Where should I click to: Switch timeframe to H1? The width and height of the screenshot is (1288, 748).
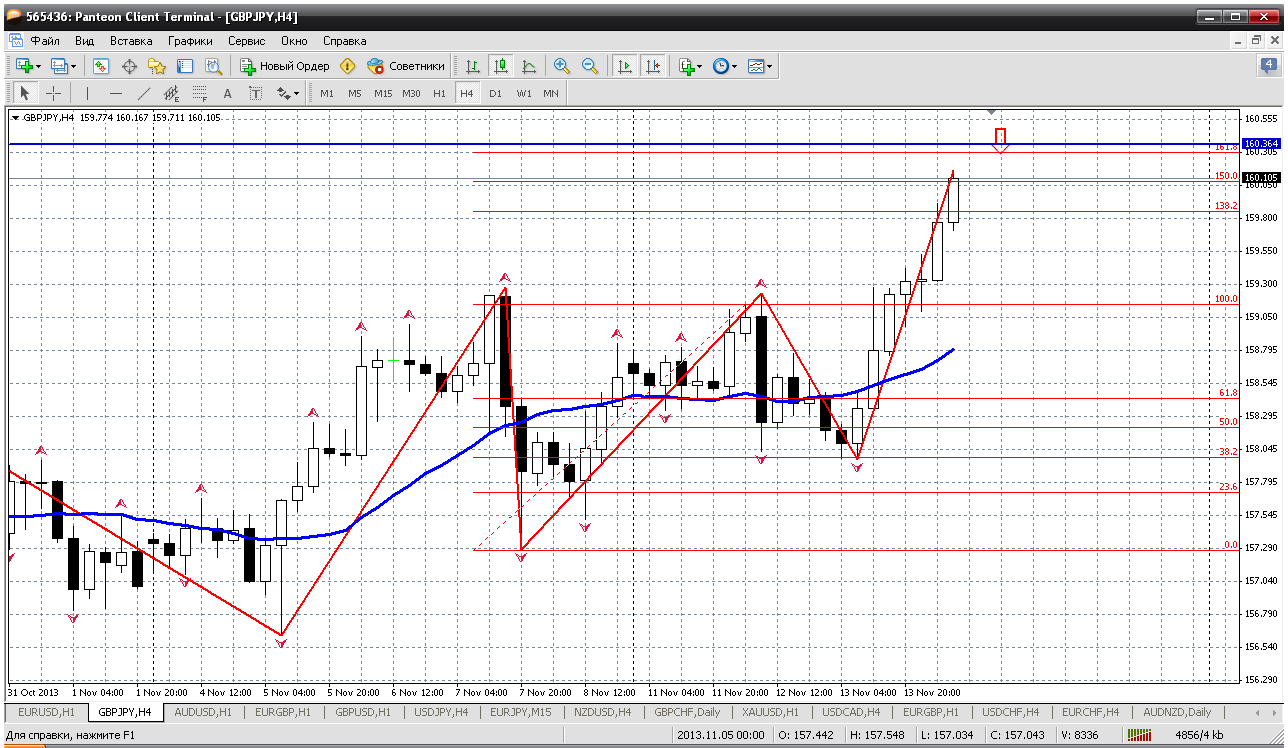click(439, 93)
